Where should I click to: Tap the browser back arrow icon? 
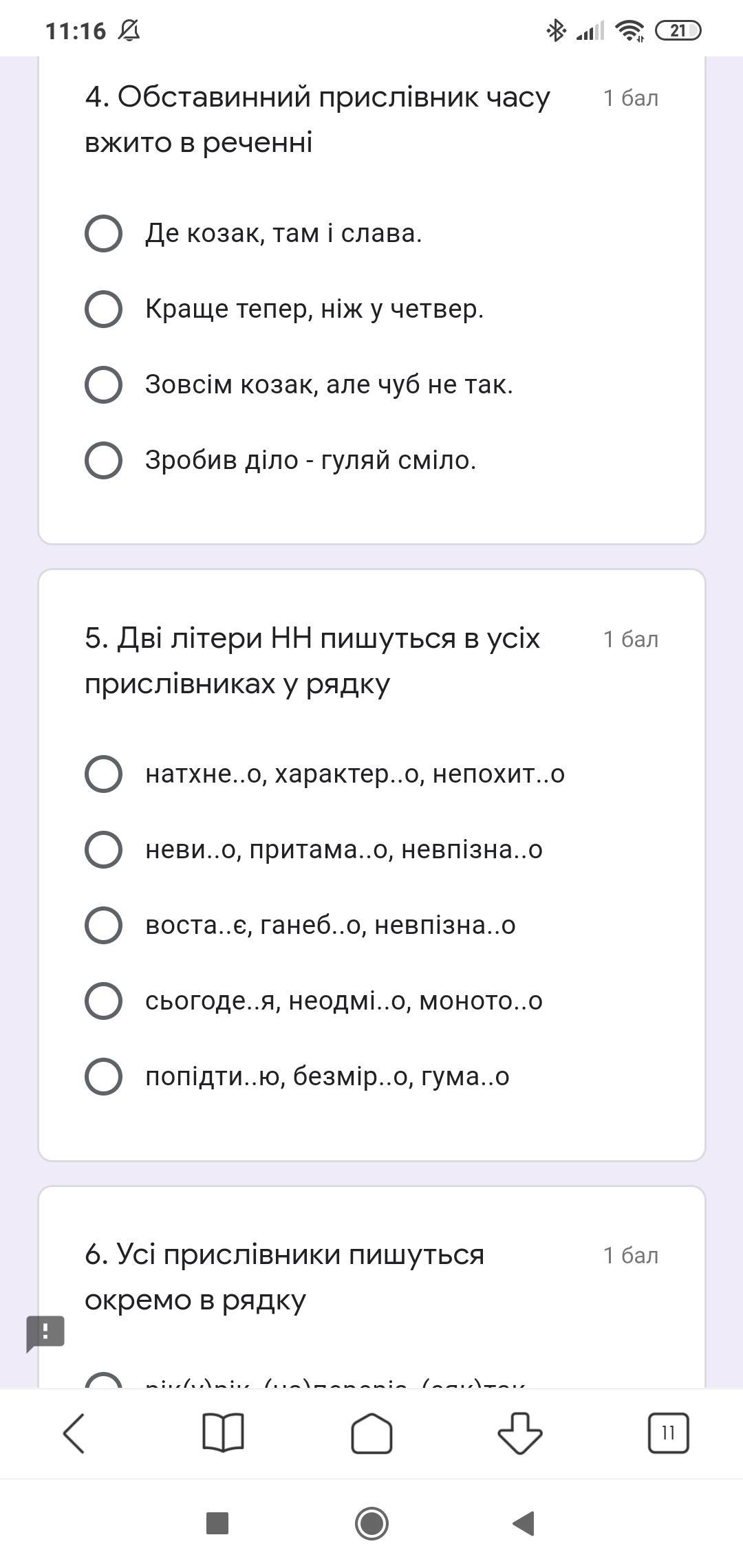coord(74,1434)
